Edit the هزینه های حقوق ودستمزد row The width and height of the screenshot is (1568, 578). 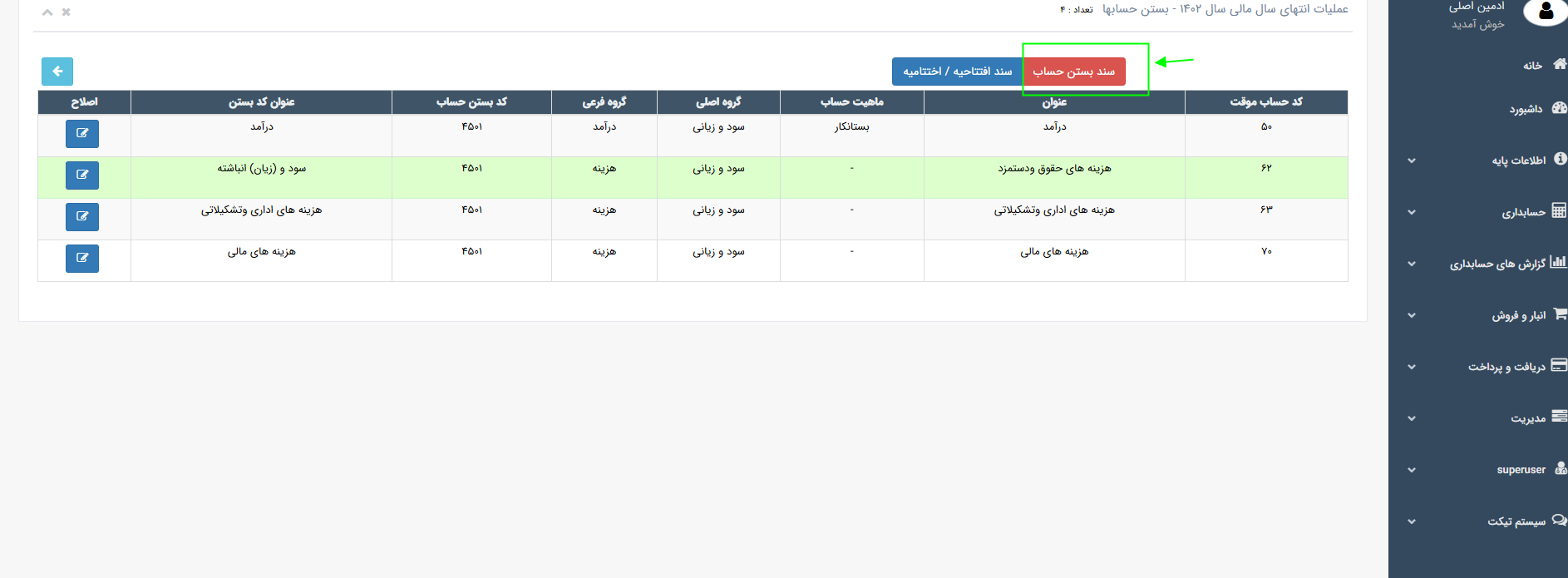[82, 175]
